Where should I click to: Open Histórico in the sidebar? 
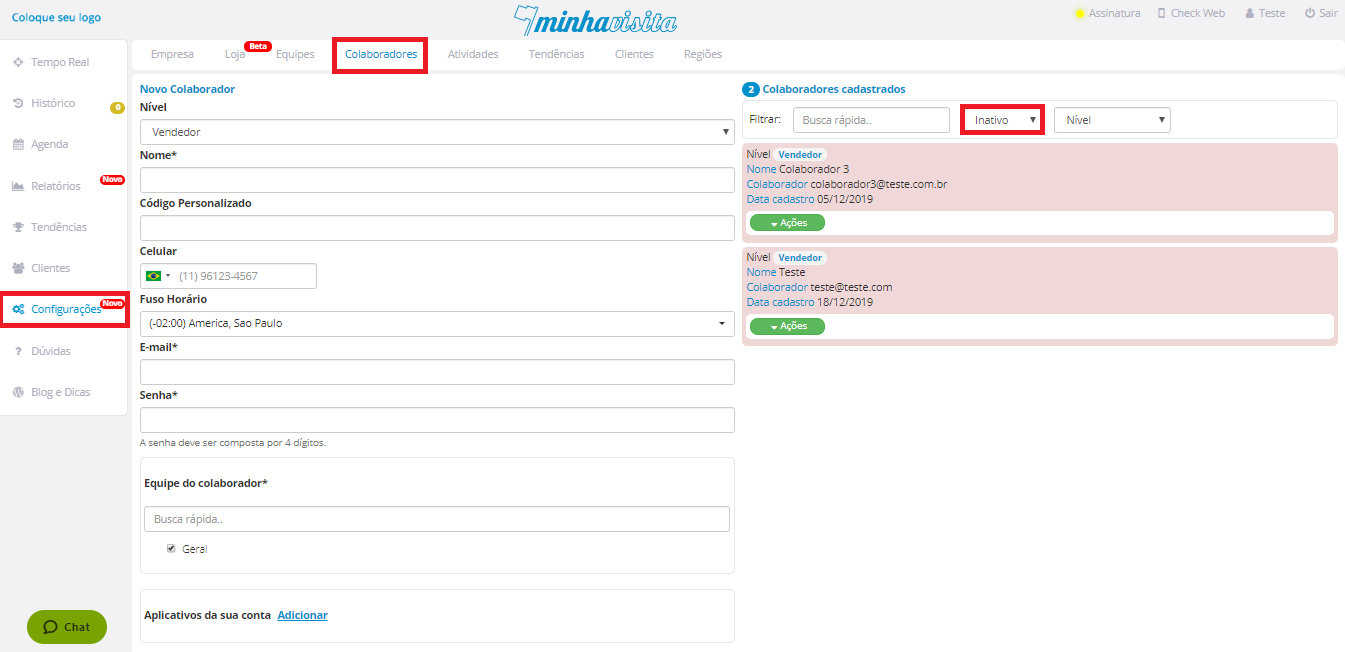[x=52, y=103]
